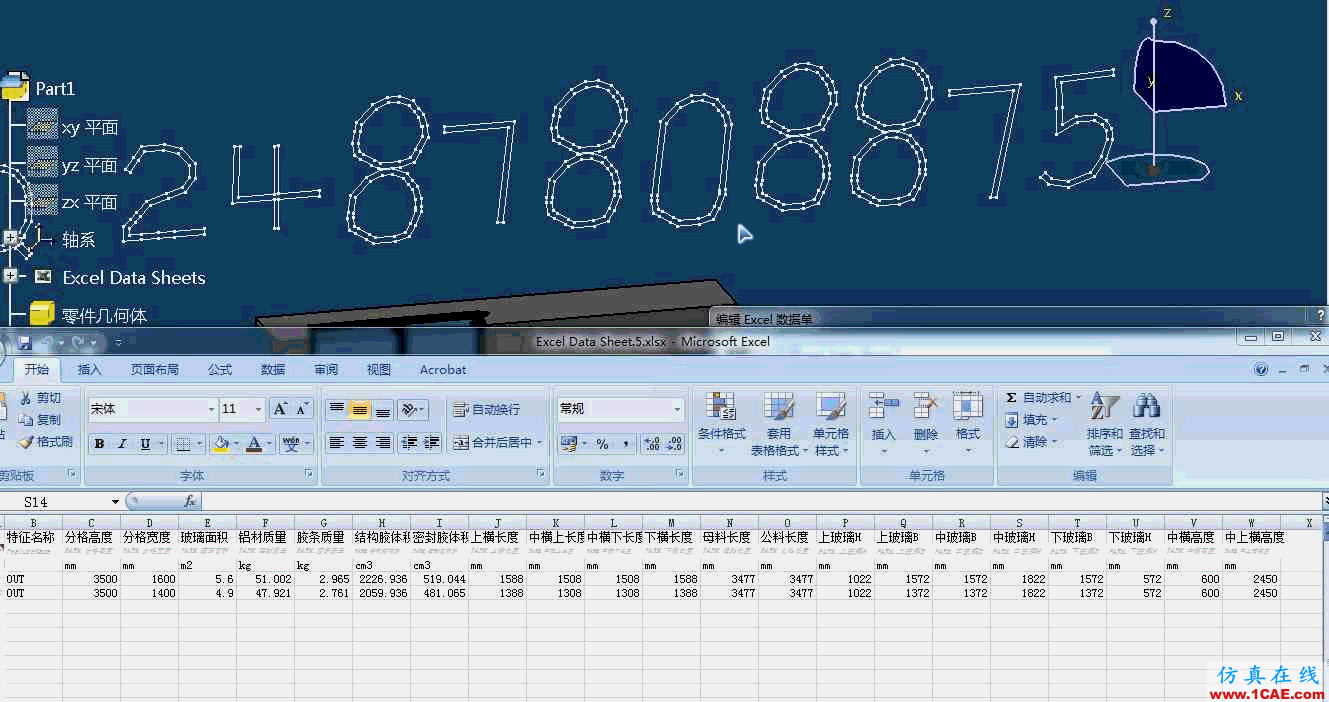
Task: Click the Format cells (格式) icon
Action: pyautogui.click(x=968, y=408)
